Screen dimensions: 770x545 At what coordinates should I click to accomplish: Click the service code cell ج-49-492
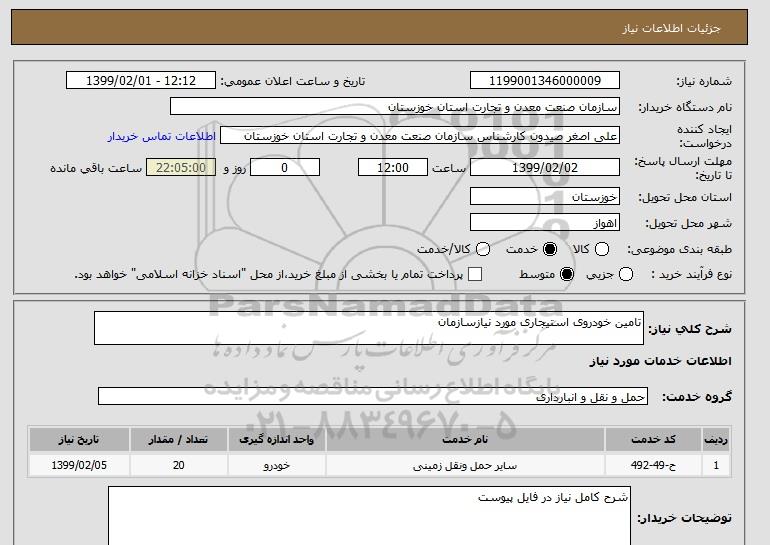653,465
